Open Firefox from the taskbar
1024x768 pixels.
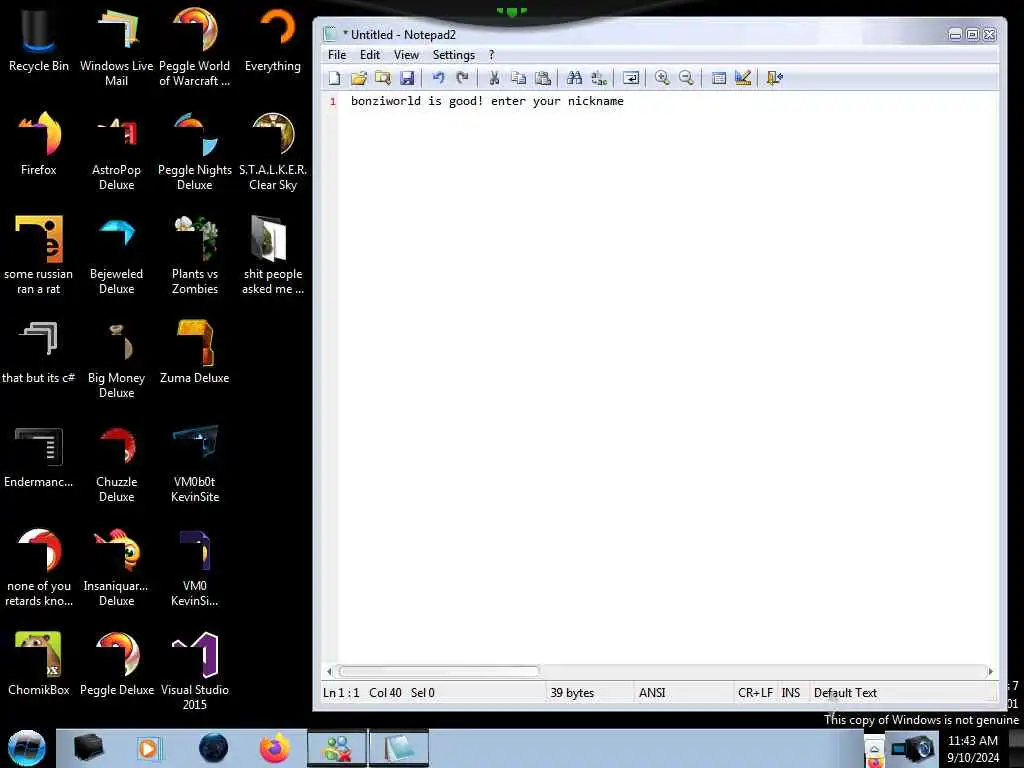(x=275, y=748)
